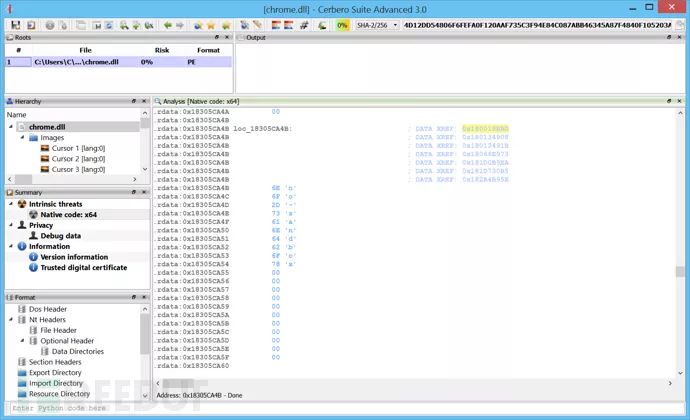
Task: Copy the hash using icon after hash field
Action: (x=680, y=26)
